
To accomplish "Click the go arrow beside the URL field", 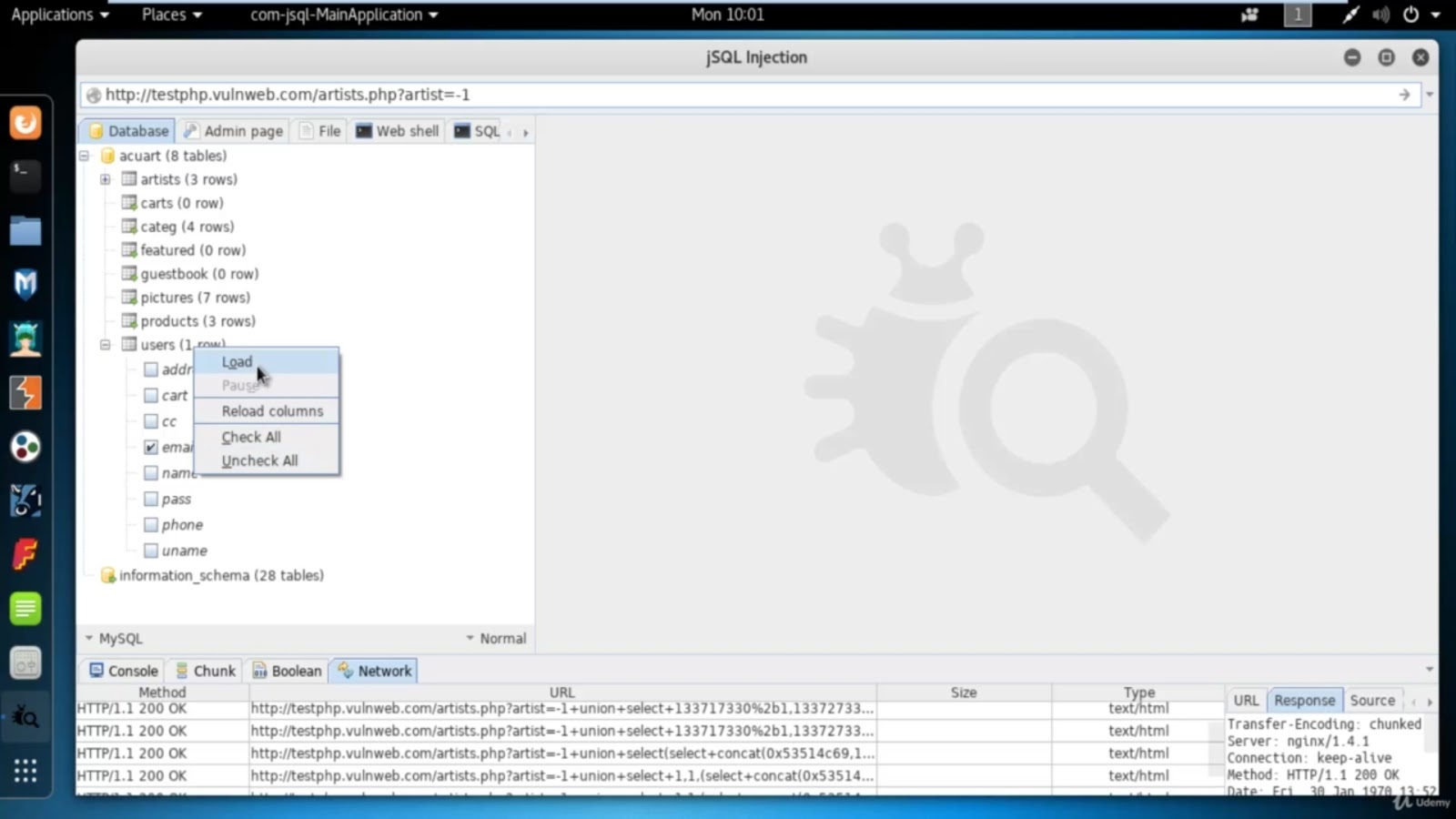I will coord(1403,94).
